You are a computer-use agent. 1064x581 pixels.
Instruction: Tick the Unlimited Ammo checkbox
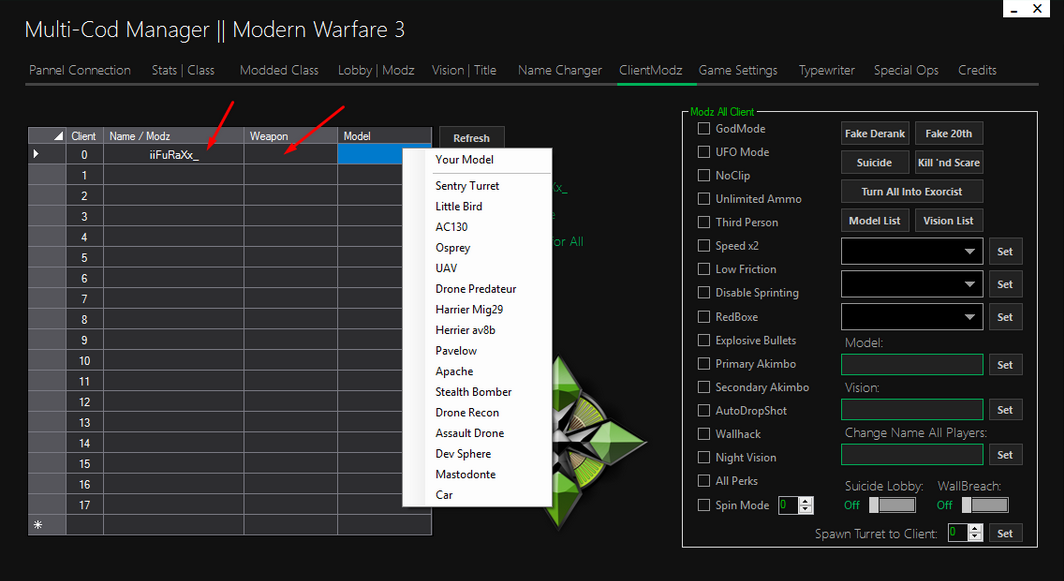tap(704, 199)
